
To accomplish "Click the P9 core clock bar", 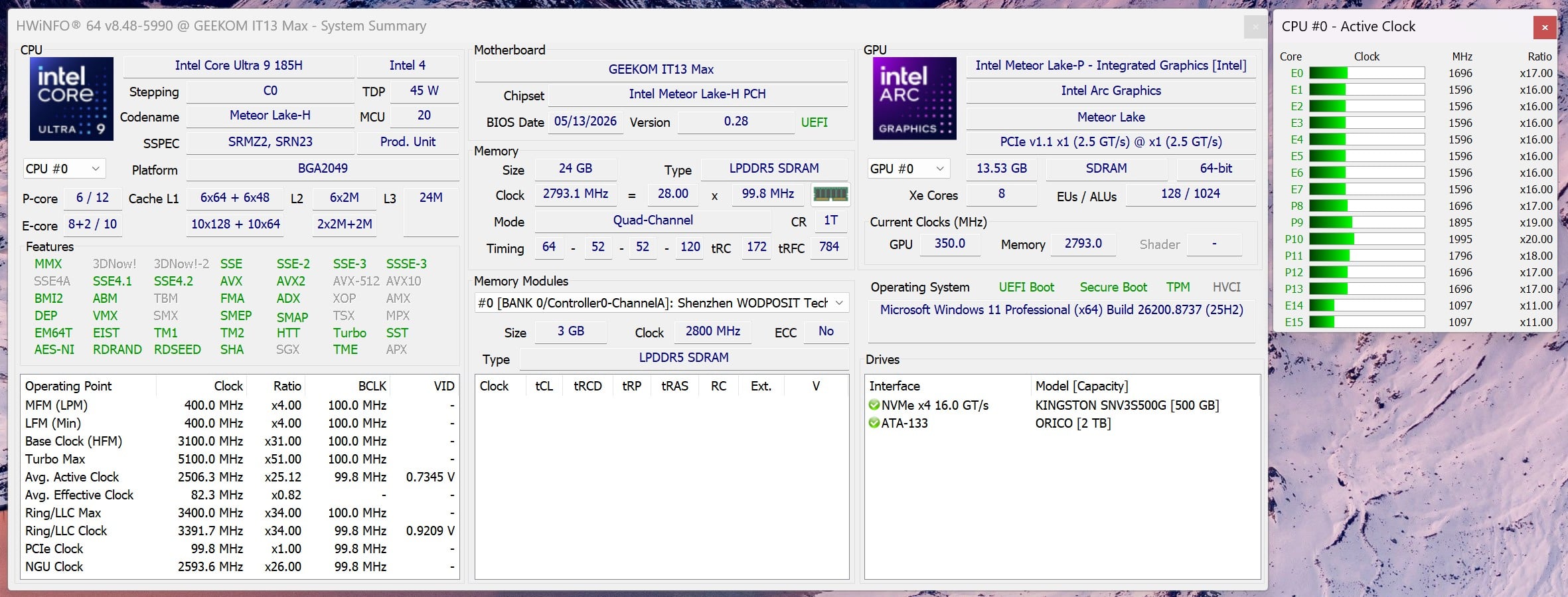I will click(x=1367, y=222).
